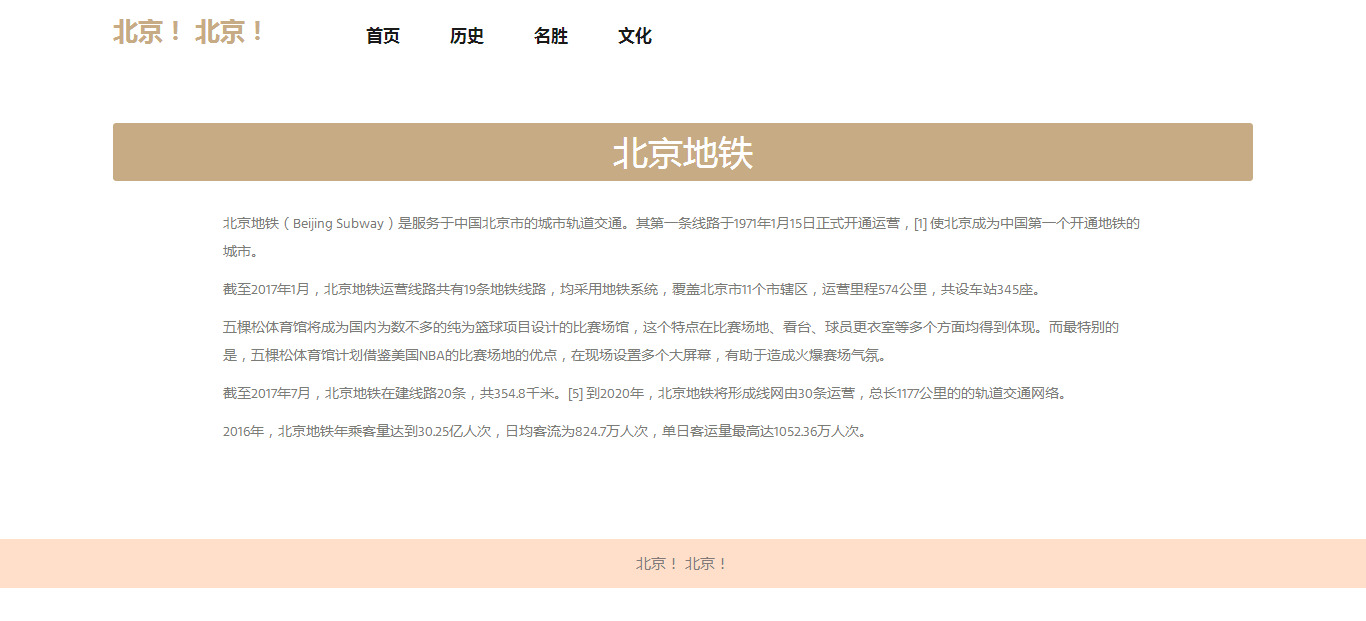Click the paragraph starting 北京地铁（Beijing Subway）
This screenshot has height=621, width=1366.
pos(683,237)
